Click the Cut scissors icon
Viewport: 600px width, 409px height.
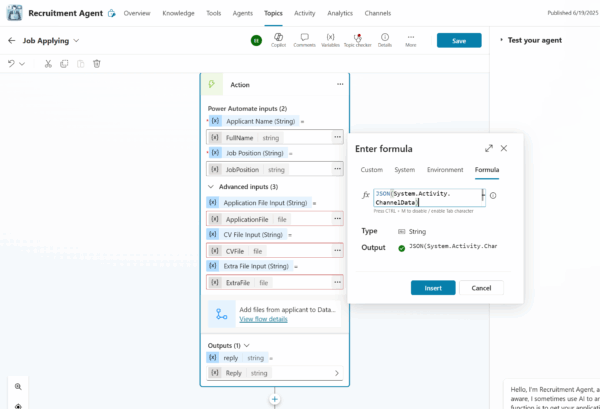pyautogui.click(x=48, y=64)
